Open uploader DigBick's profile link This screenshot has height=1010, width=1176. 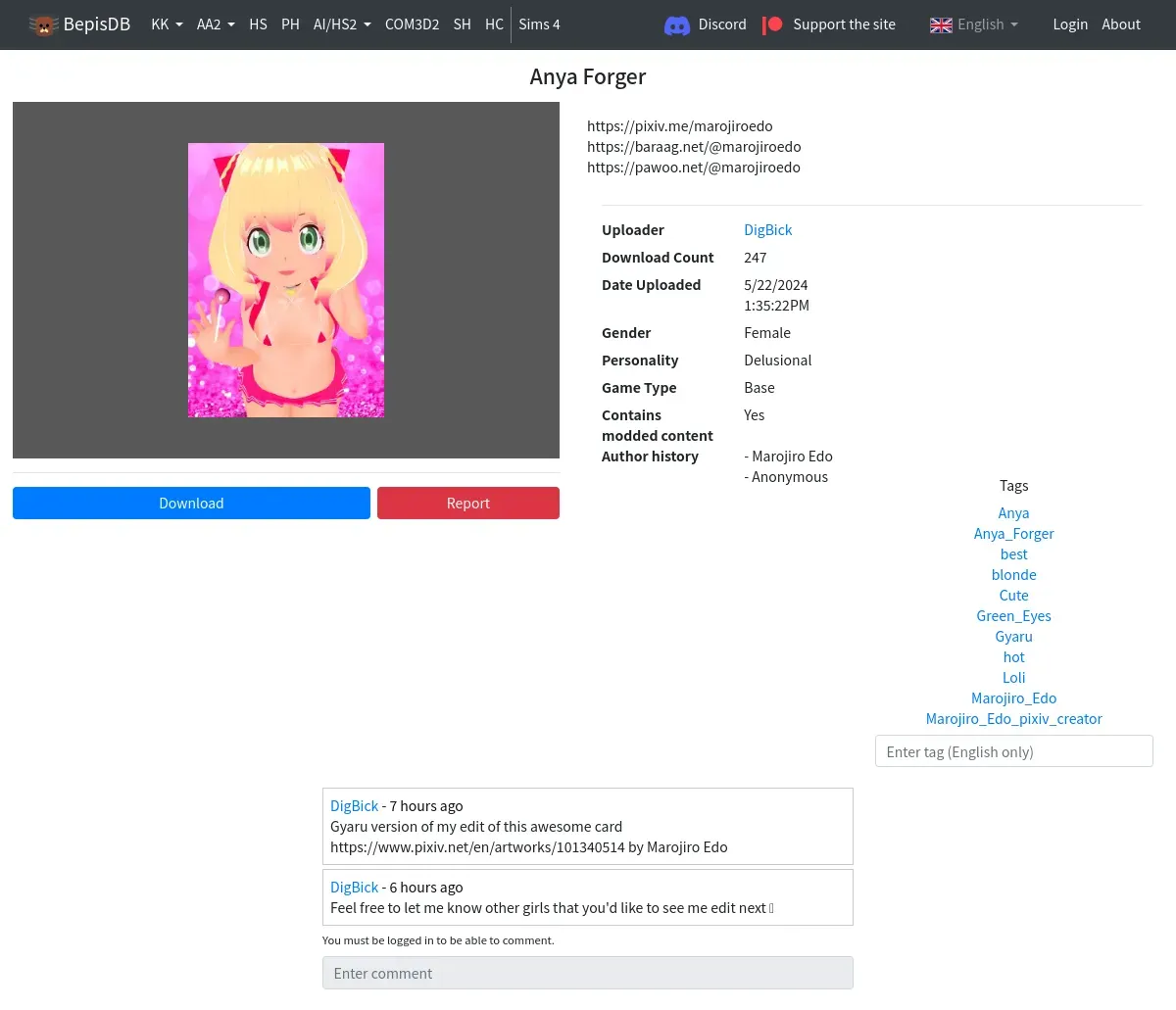(x=767, y=230)
